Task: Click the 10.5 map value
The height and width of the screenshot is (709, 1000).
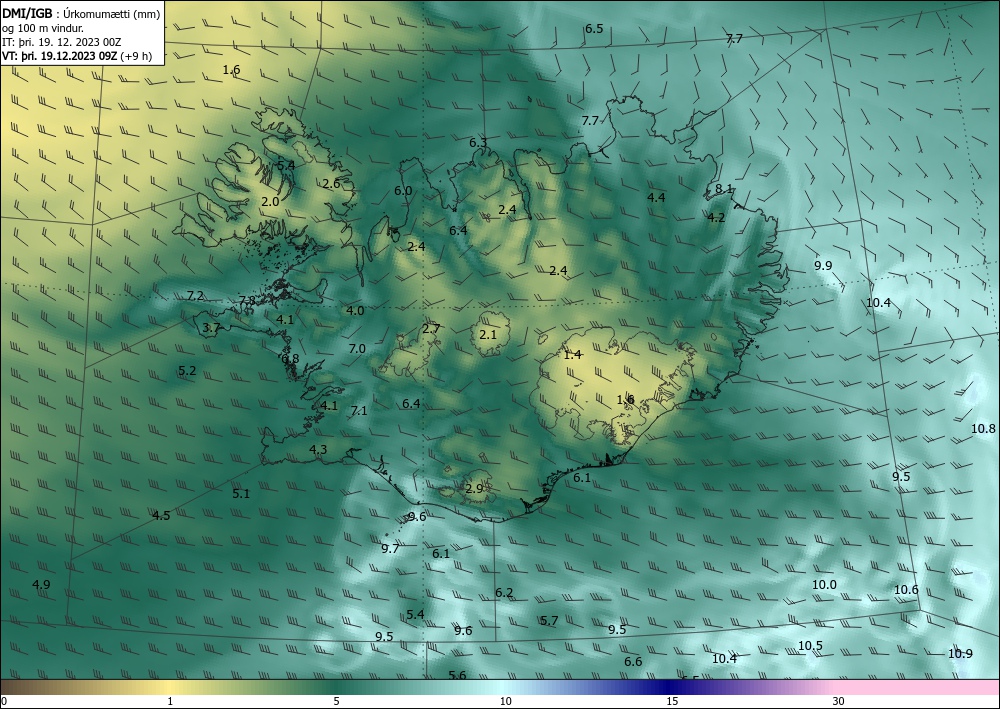Action: point(811,646)
